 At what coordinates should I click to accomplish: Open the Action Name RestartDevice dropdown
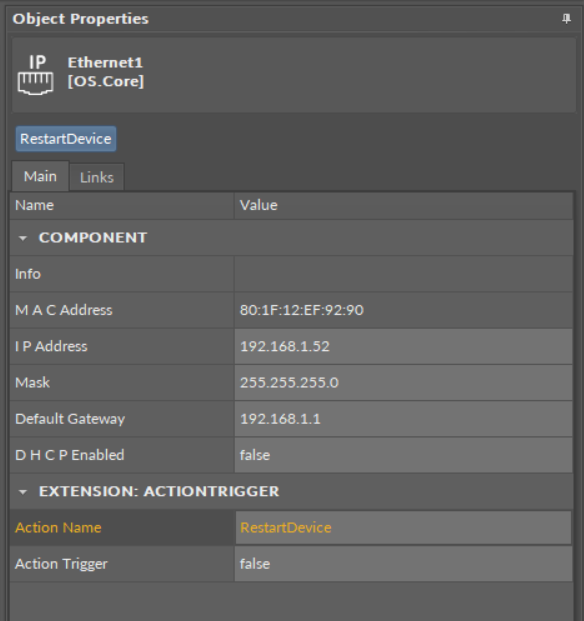[x=403, y=528]
